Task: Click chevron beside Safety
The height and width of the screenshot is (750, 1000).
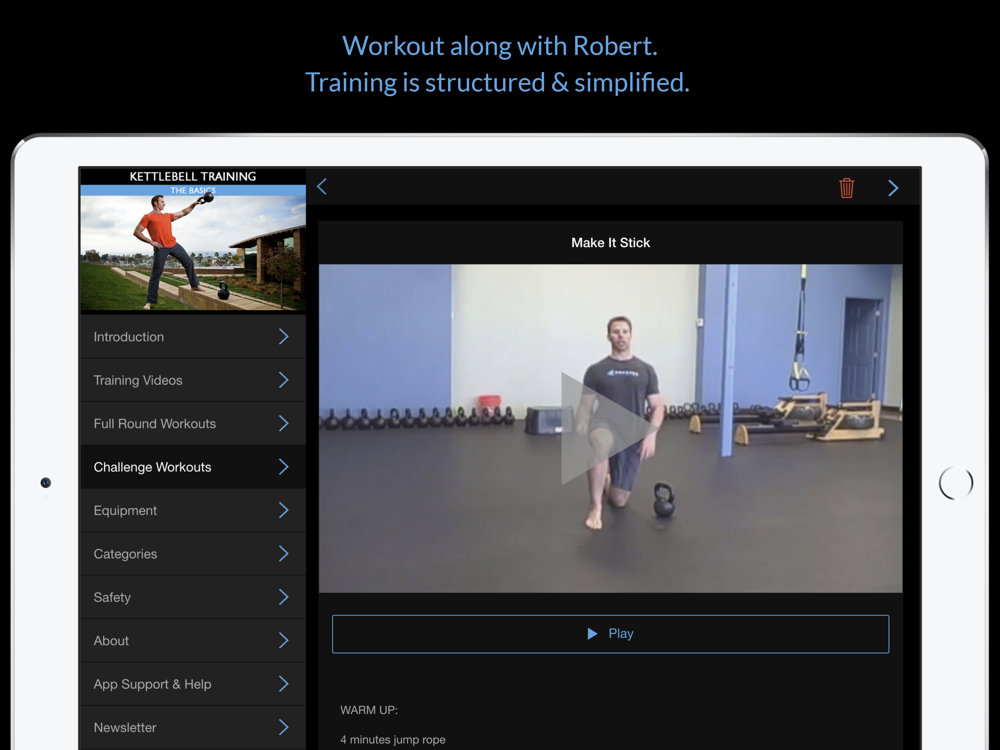Action: [284, 597]
